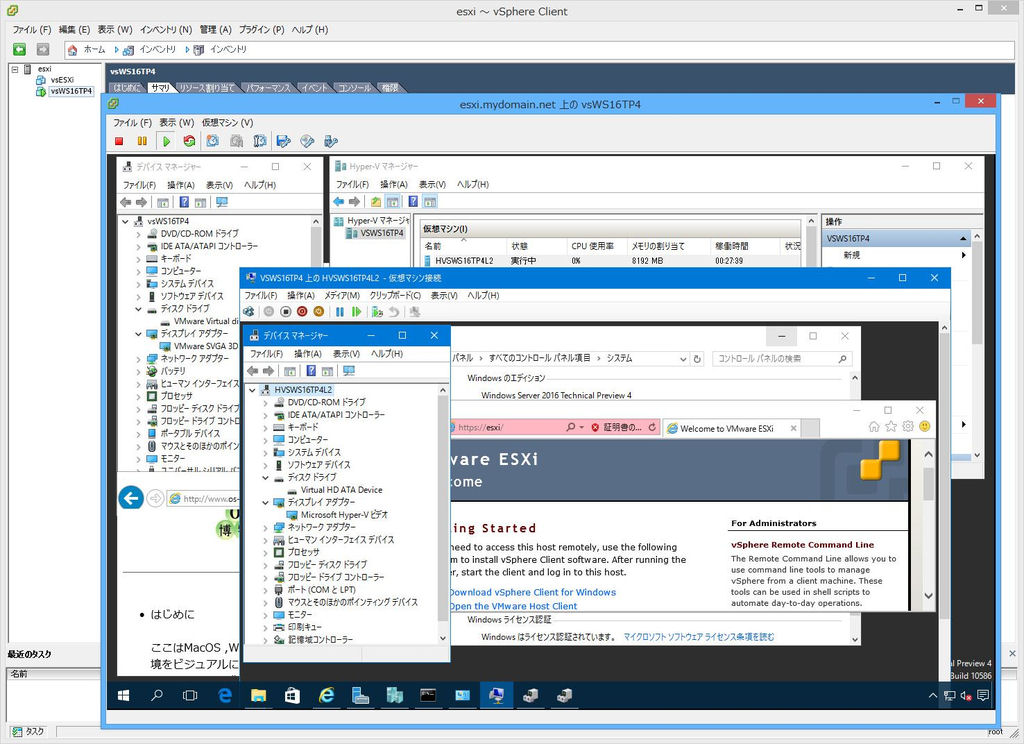The image size is (1024, 744).
Task: Pause the Hyper-V VM with the blue pause icon
Action: click(340, 312)
